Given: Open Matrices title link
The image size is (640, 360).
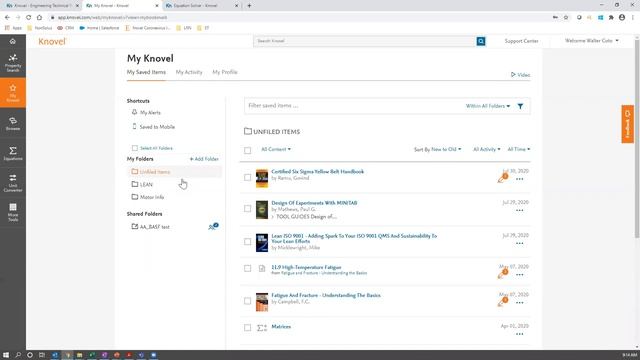Looking at the screenshot, I should click(281, 327).
